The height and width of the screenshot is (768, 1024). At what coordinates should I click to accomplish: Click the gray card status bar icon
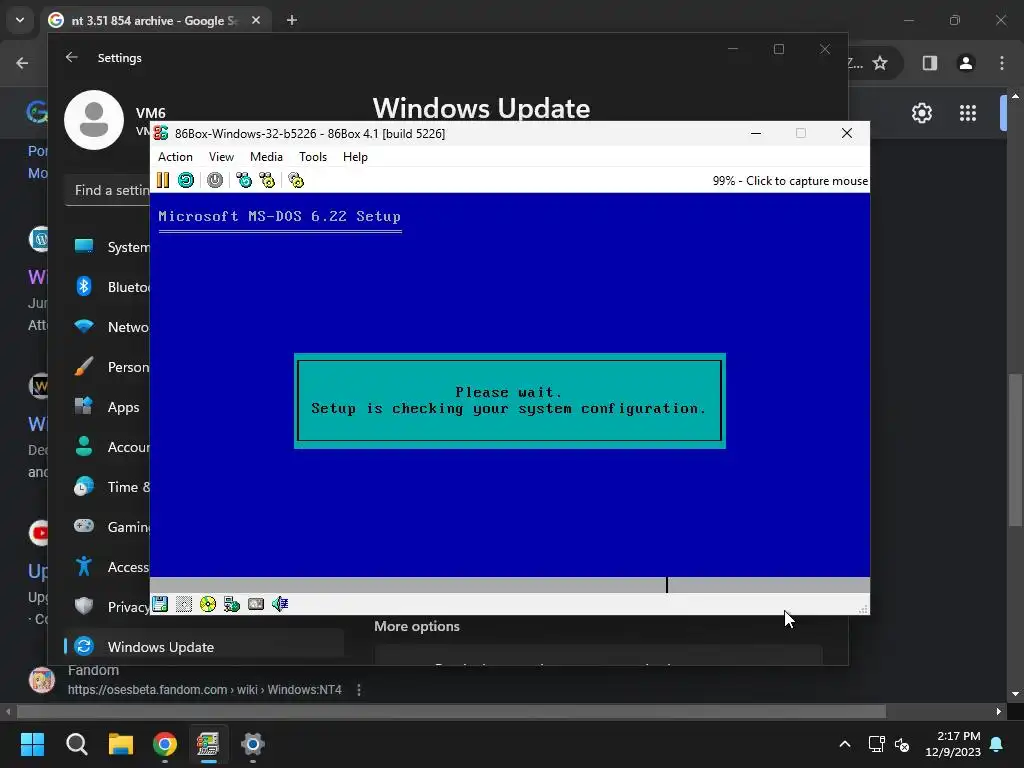(x=256, y=604)
